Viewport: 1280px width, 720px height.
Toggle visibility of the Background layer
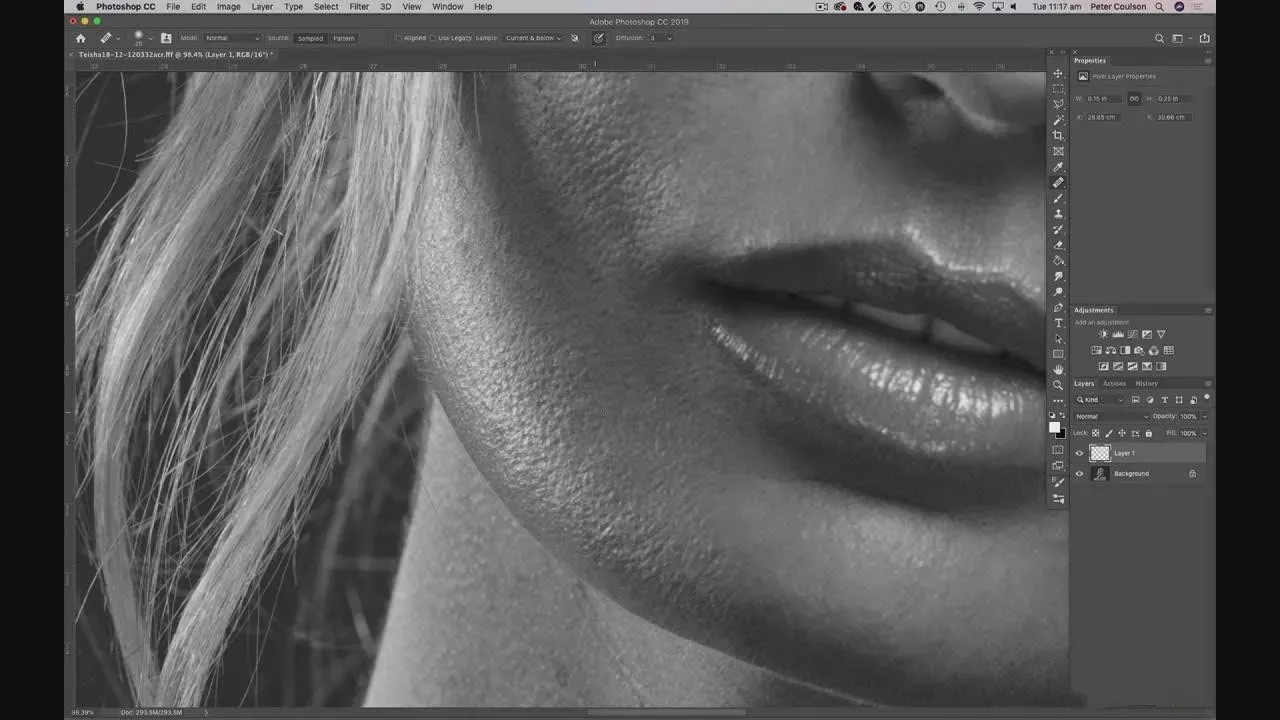coord(1079,474)
